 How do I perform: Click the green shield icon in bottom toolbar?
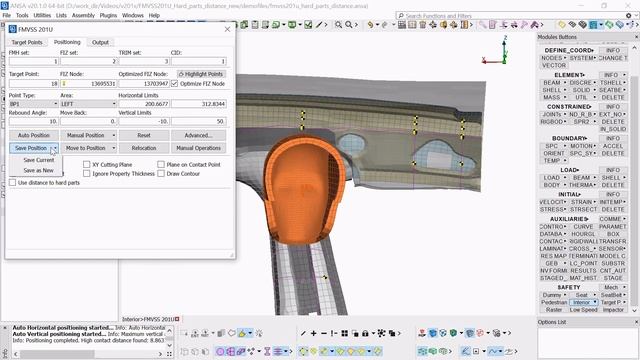coord(453,333)
